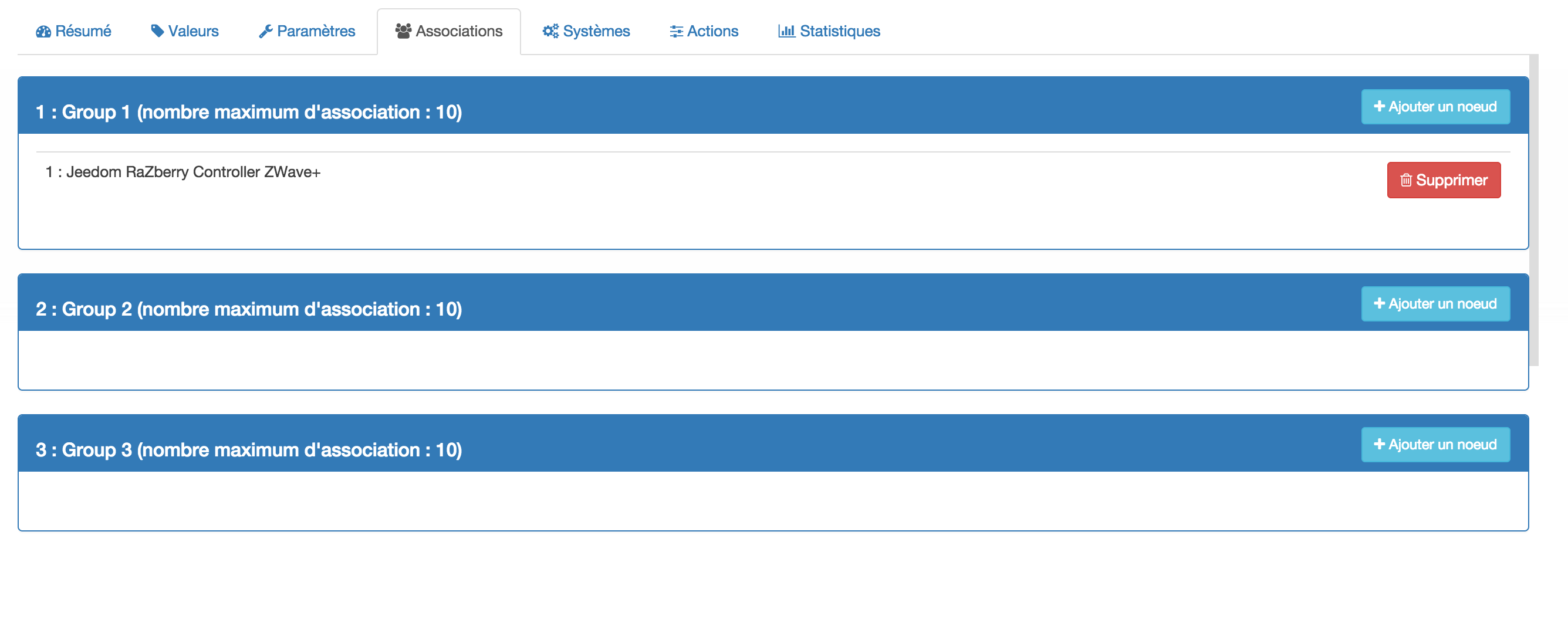Open the Actions tab
Viewport: 1568px width, 623px height.
pos(704,31)
